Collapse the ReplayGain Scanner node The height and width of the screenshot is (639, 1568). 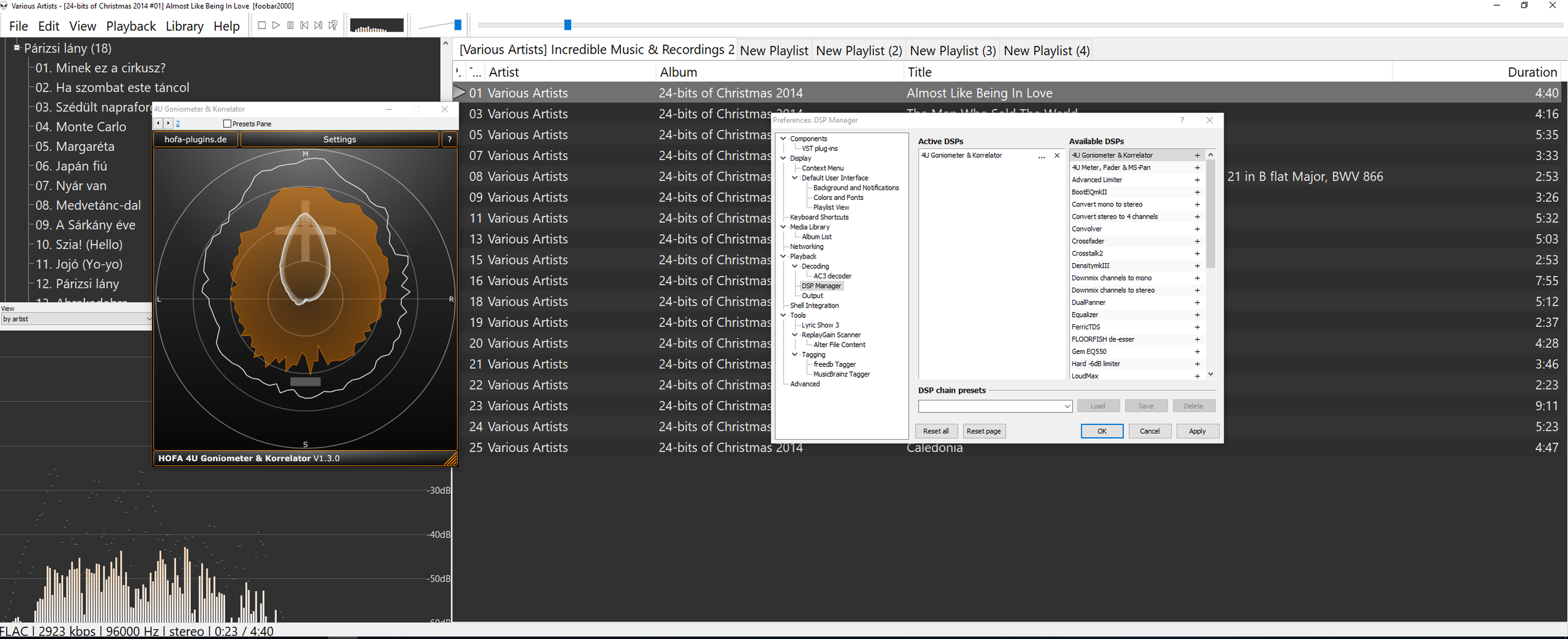pos(795,335)
